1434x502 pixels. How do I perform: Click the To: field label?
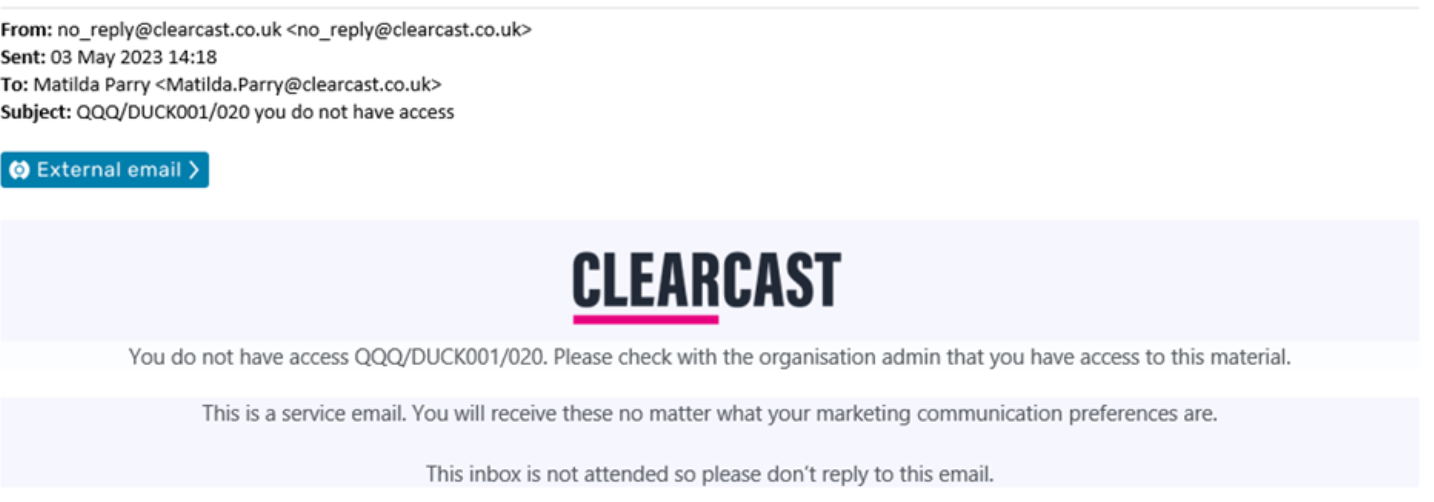click(x=15, y=85)
